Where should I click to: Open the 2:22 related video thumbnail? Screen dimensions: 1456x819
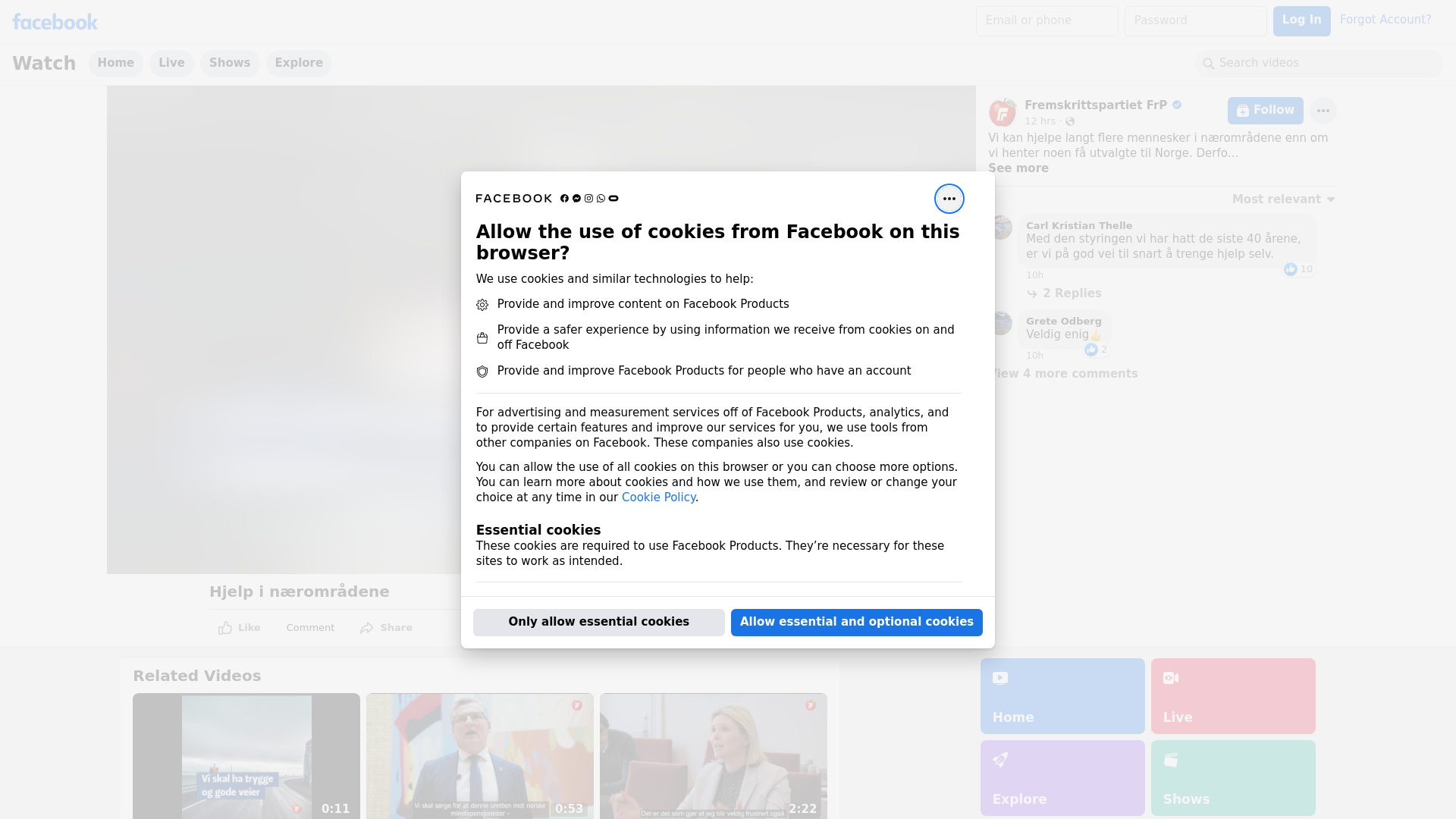714,756
